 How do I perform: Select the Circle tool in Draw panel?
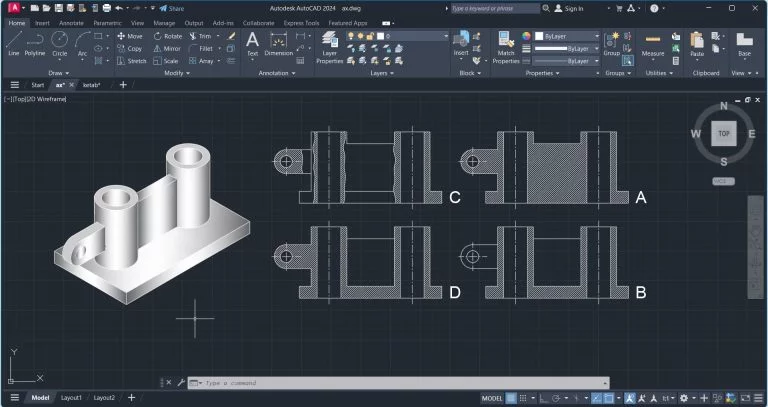[x=60, y=42]
